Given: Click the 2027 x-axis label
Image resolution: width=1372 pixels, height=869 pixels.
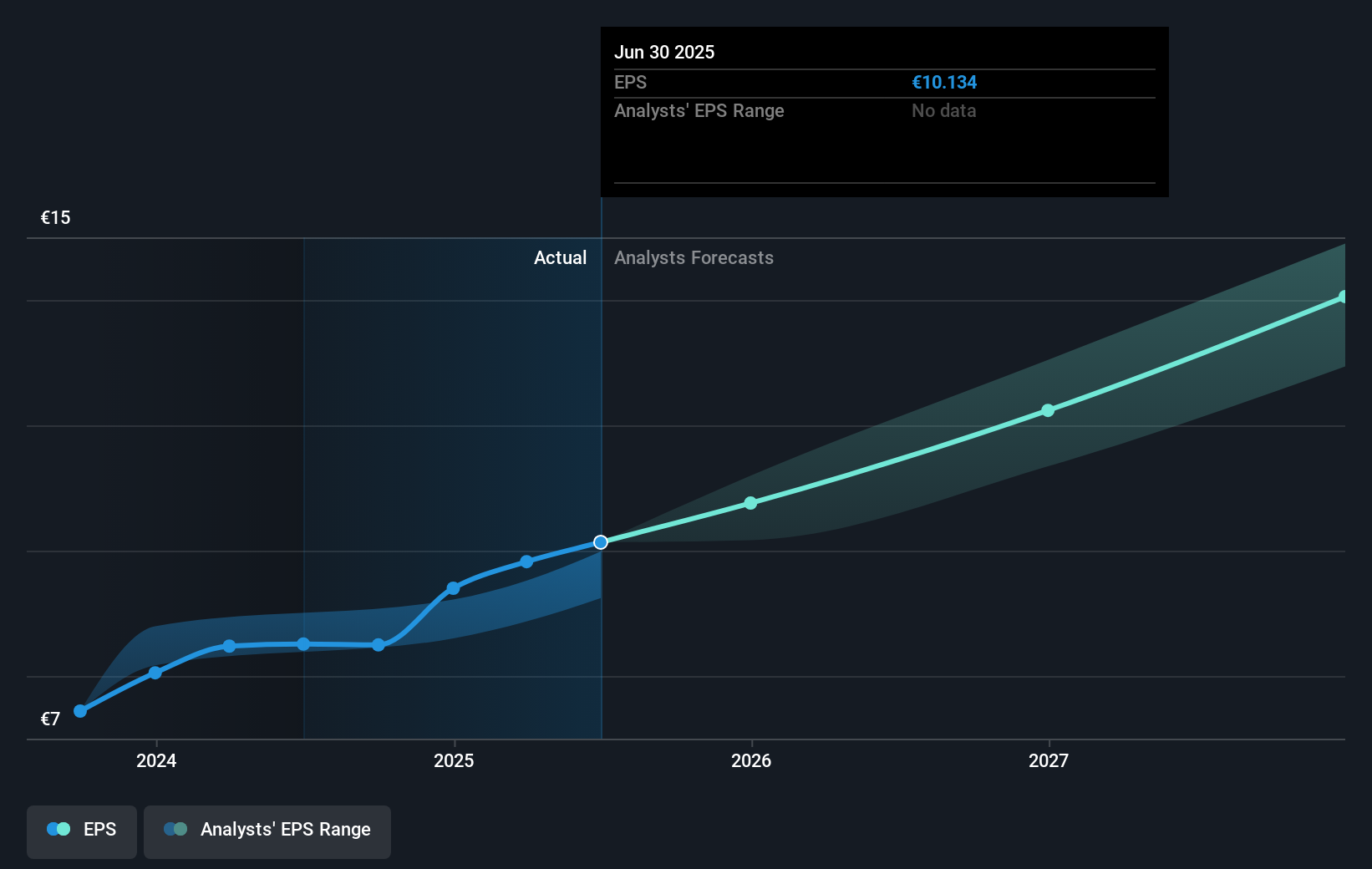Looking at the screenshot, I should [1049, 760].
